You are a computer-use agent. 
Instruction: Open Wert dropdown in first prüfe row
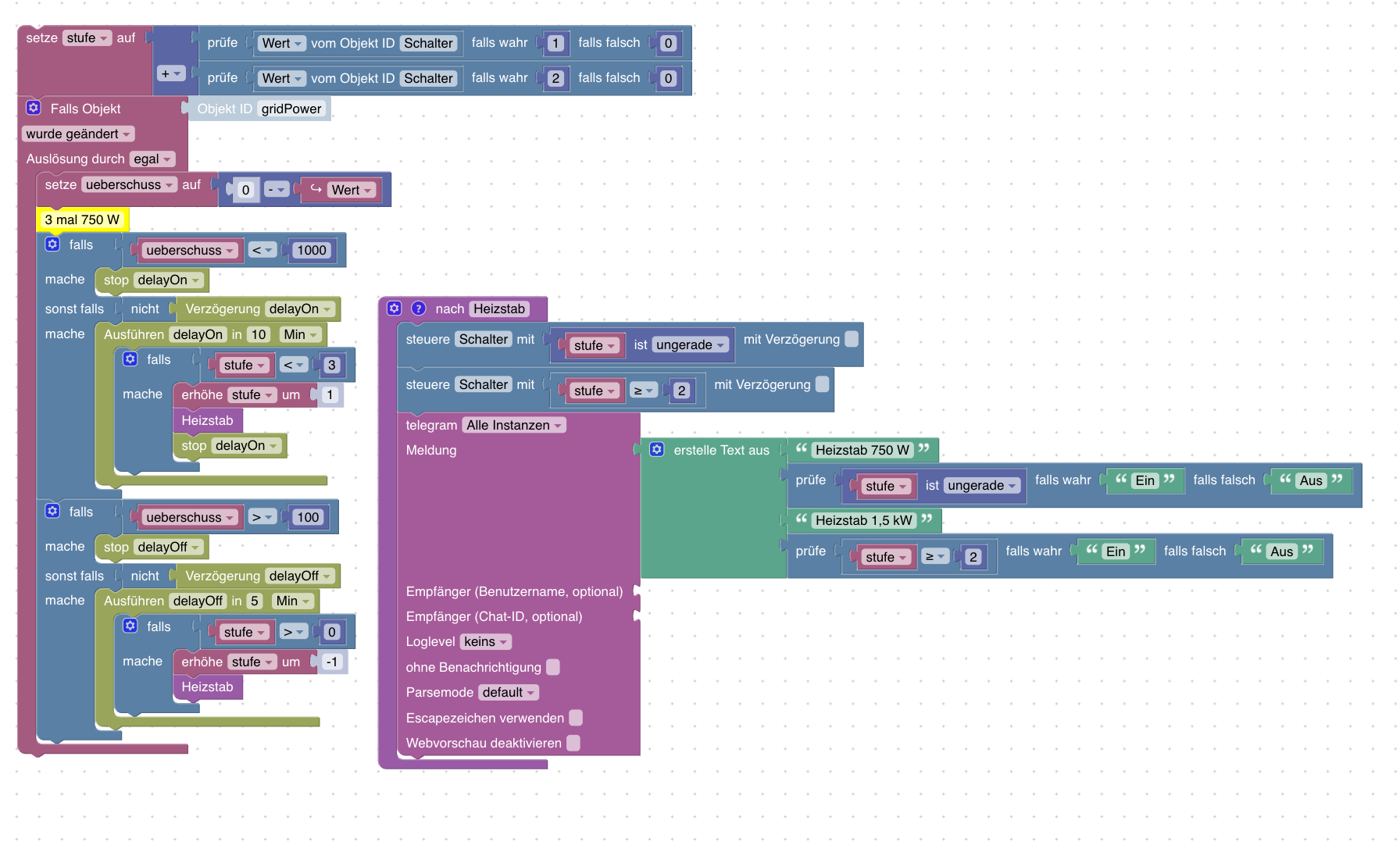(281, 43)
